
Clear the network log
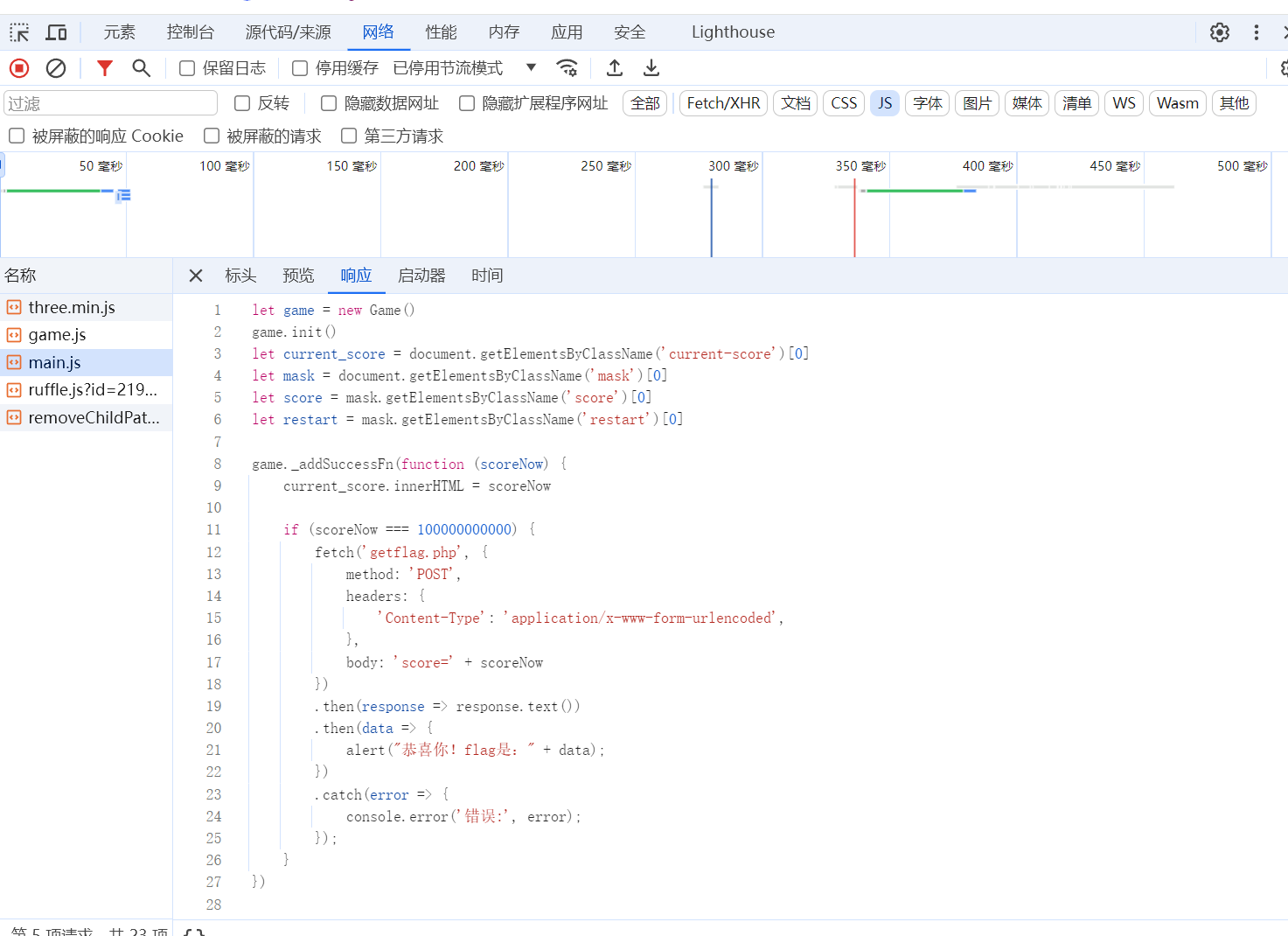coord(56,68)
